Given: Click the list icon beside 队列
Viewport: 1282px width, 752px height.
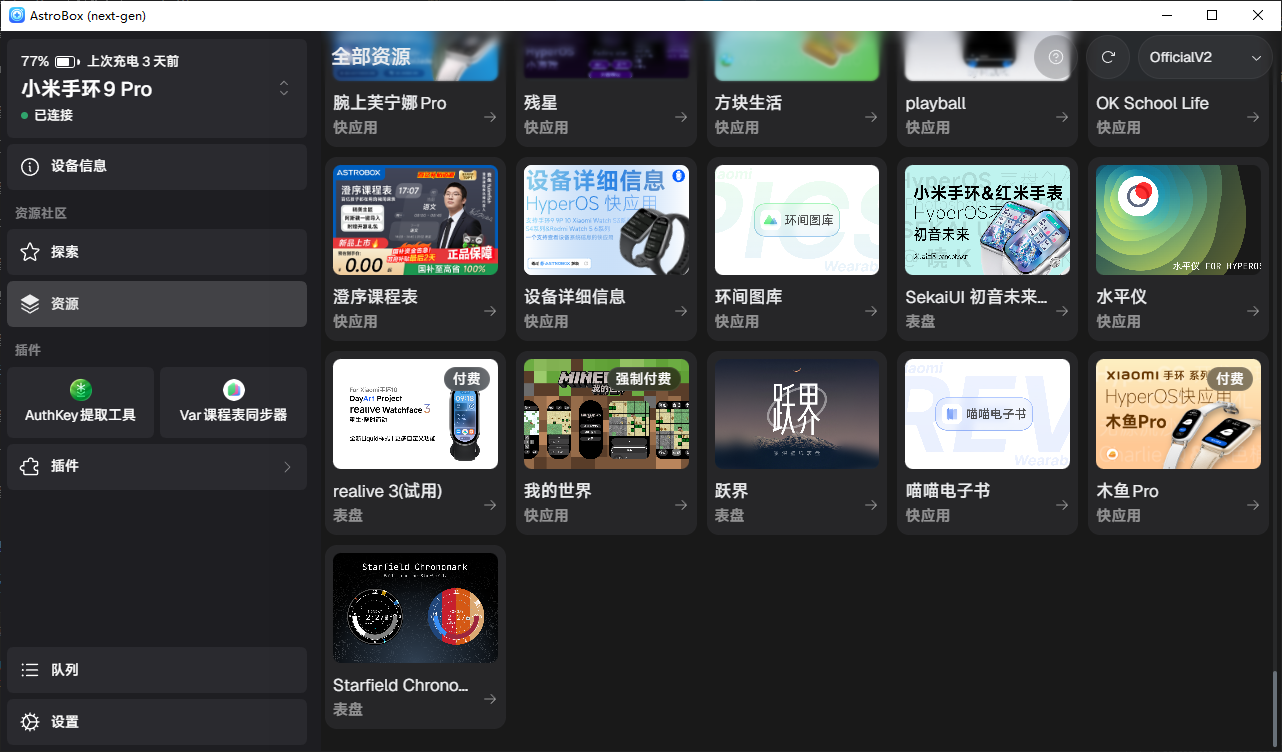Looking at the screenshot, I should coord(31,670).
